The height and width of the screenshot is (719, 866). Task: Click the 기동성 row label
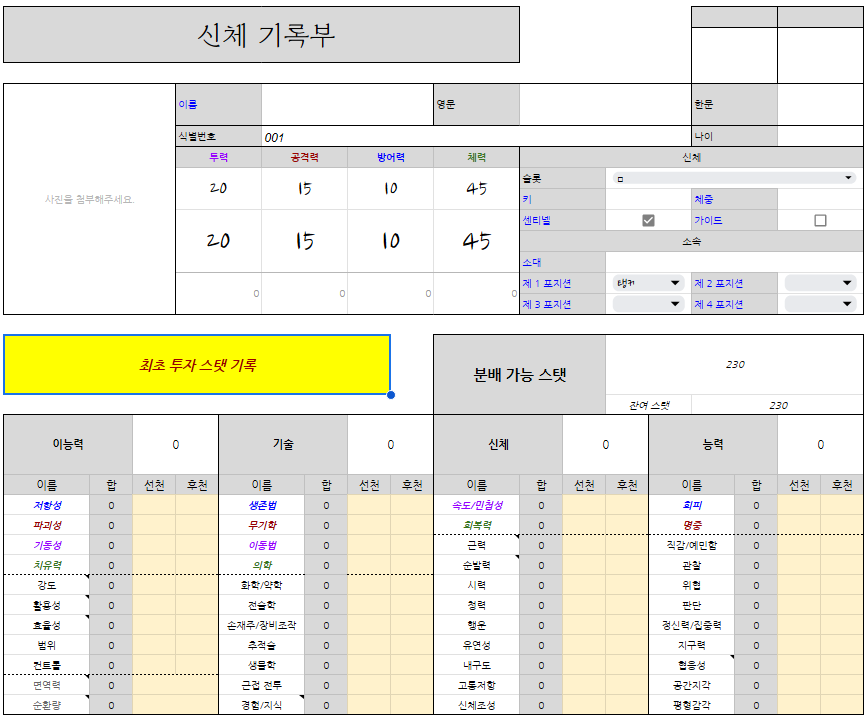(x=47, y=545)
